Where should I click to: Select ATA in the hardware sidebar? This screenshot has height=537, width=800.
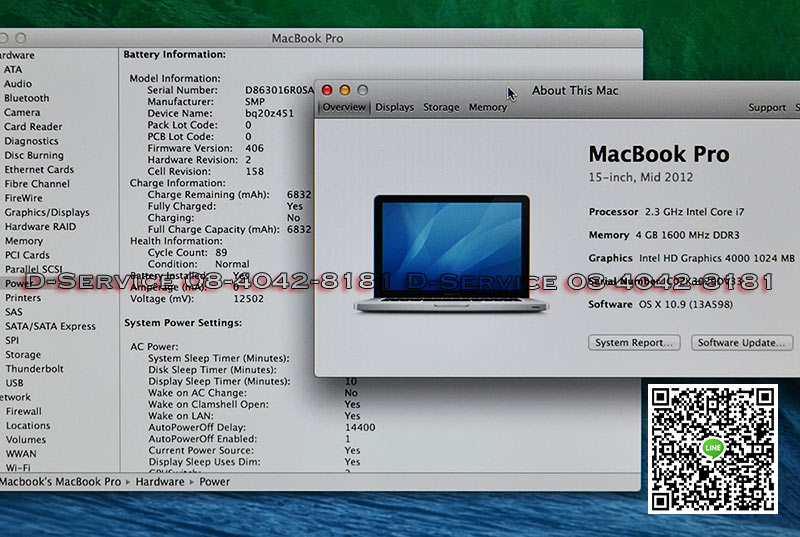(13, 69)
